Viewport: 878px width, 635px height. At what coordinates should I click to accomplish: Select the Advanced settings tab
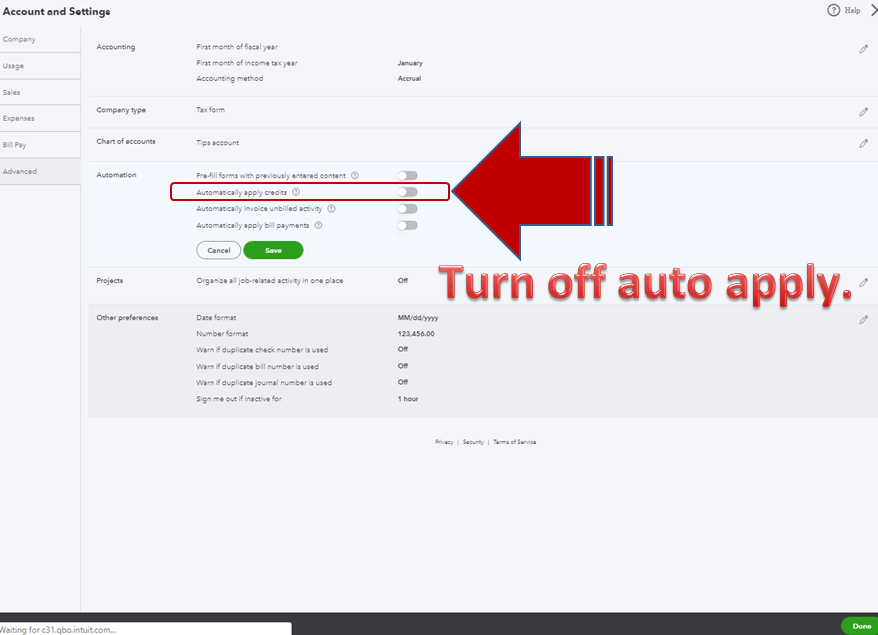point(40,171)
